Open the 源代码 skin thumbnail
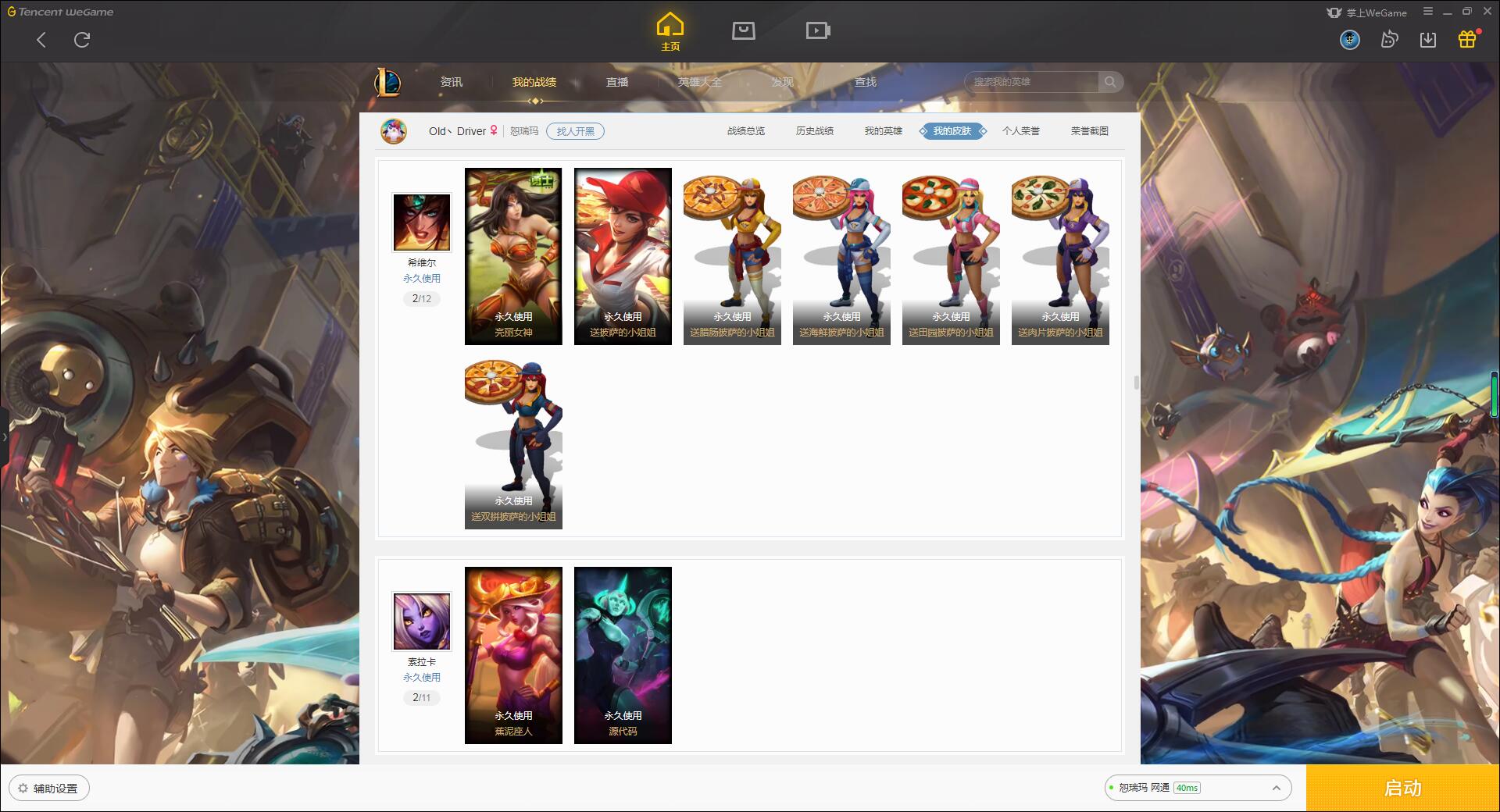This screenshot has width=1500, height=812. (x=623, y=655)
